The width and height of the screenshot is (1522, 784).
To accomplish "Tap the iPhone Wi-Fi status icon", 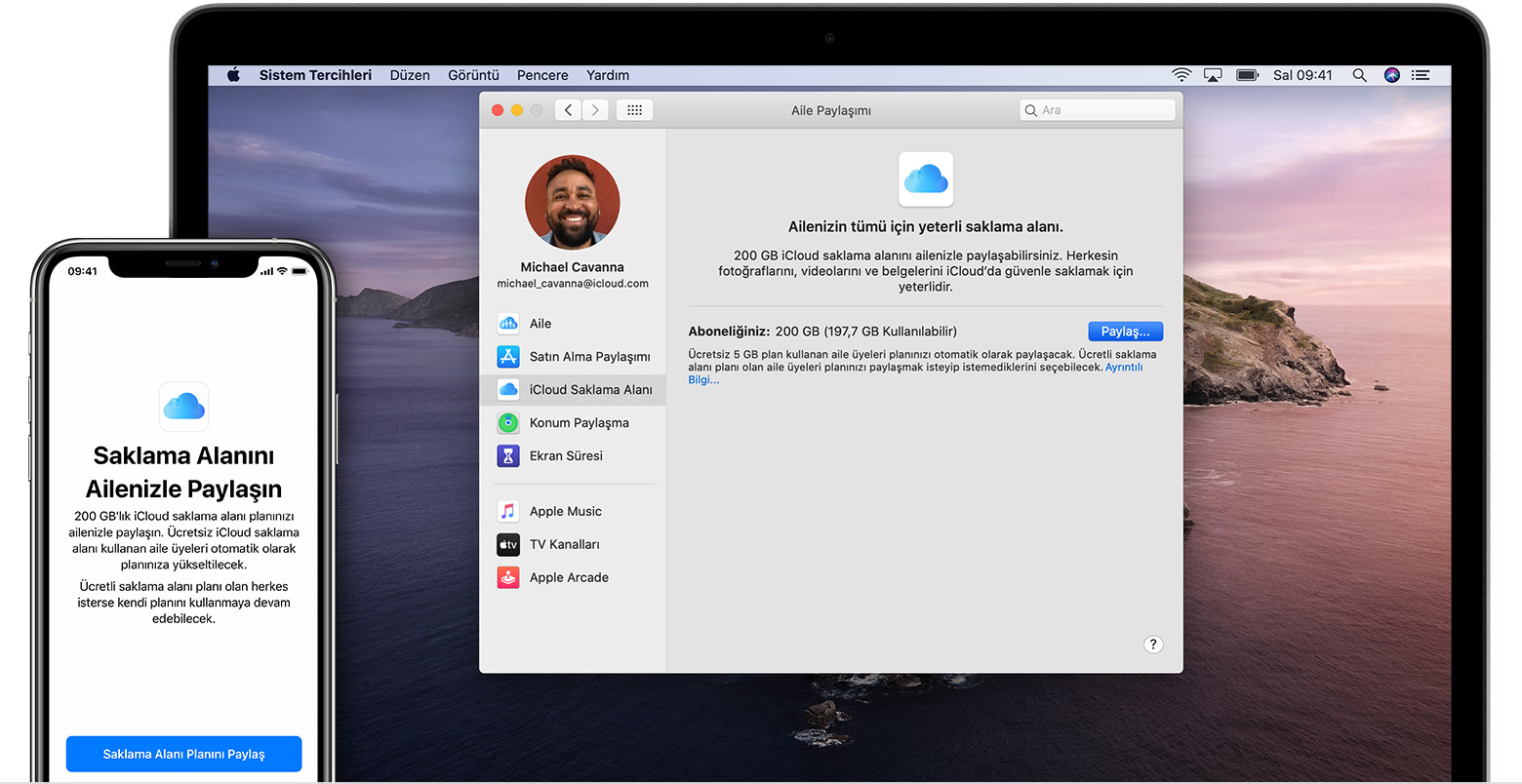I will coord(282,271).
